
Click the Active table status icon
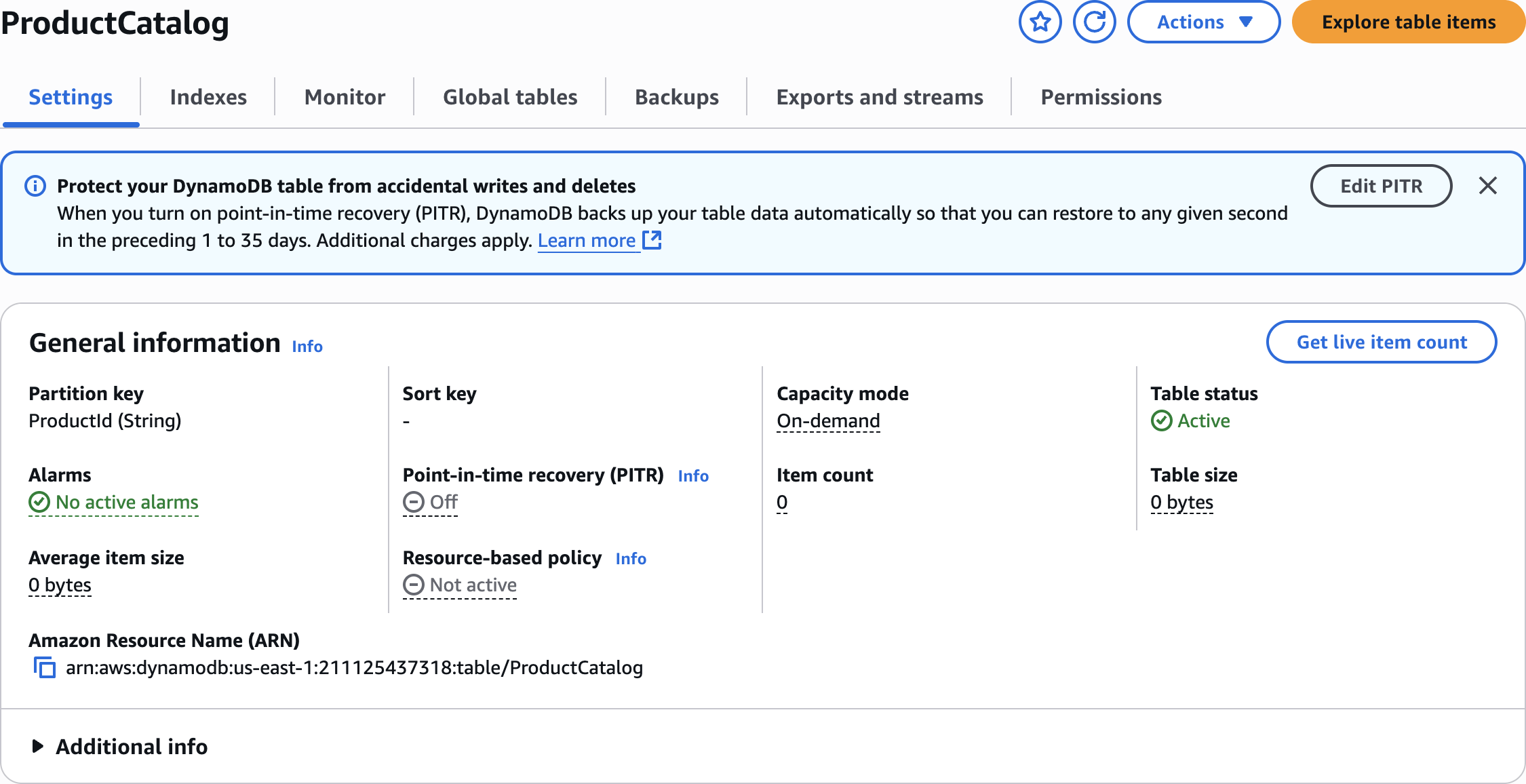(x=1161, y=421)
